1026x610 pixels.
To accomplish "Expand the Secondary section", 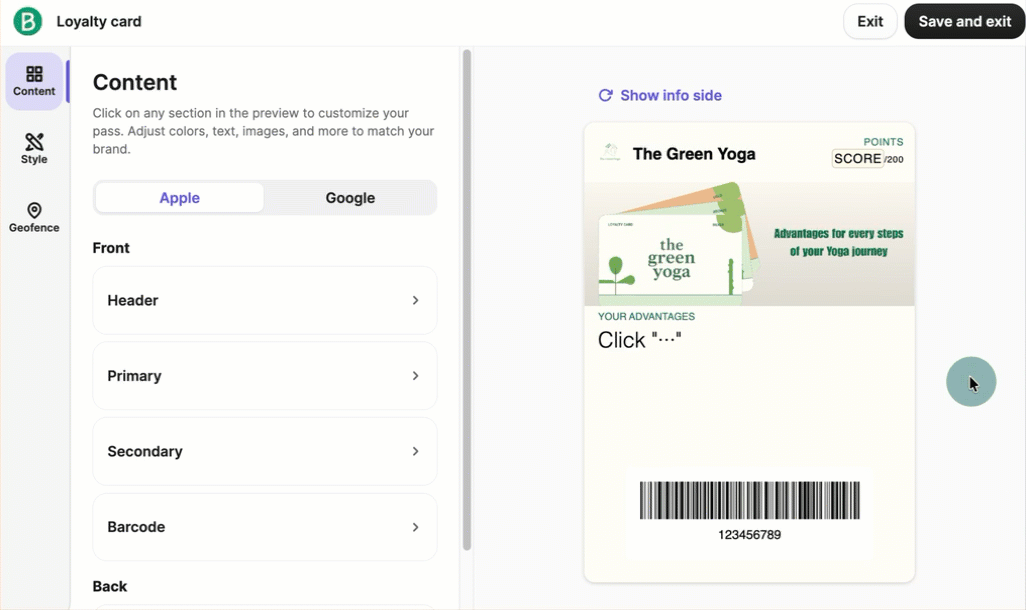I will point(264,452).
